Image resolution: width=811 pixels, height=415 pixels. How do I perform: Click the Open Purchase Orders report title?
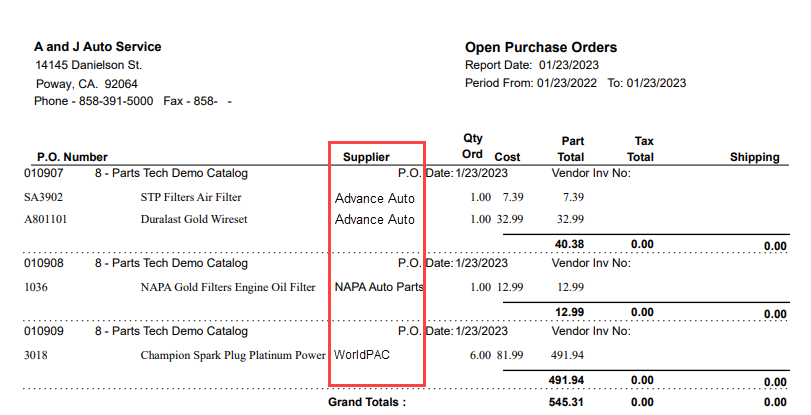click(x=541, y=47)
